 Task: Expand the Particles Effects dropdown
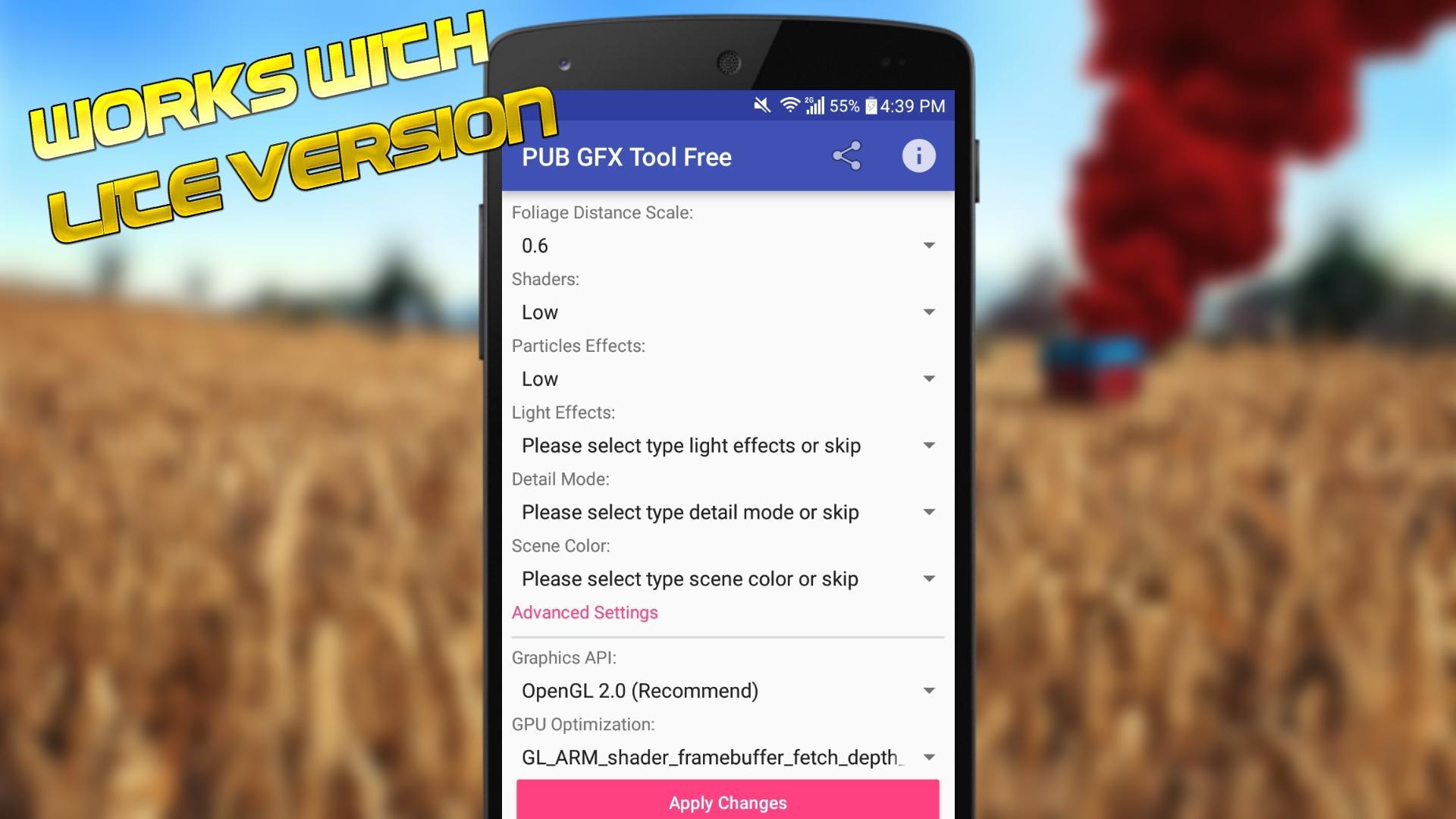tap(728, 378)
